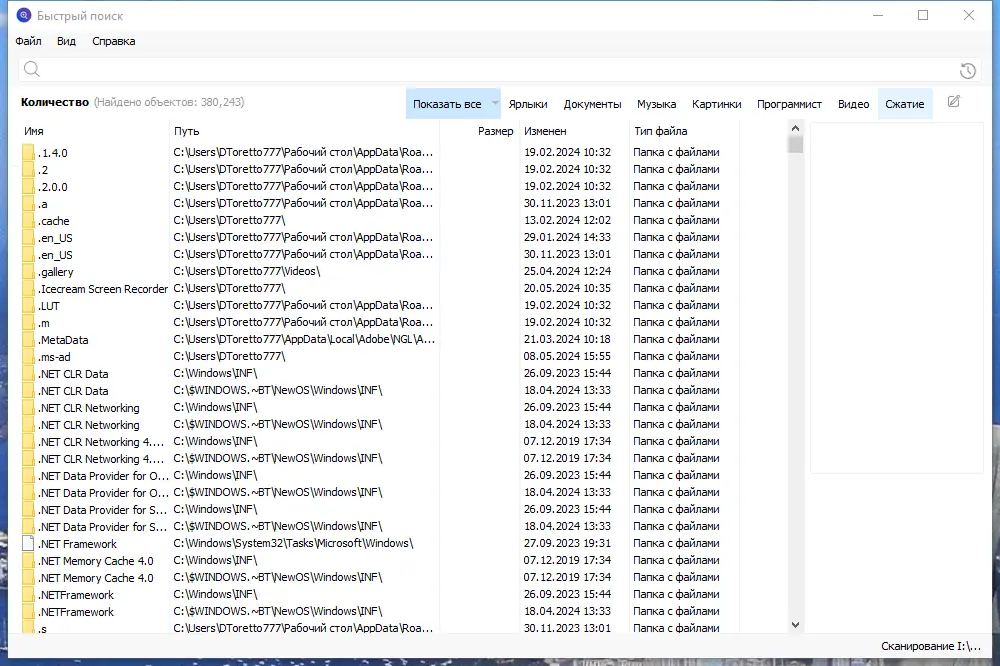Click the date 13.02.2024 12:02
The height and width of the screenshot is (666, 1000).
567,220
